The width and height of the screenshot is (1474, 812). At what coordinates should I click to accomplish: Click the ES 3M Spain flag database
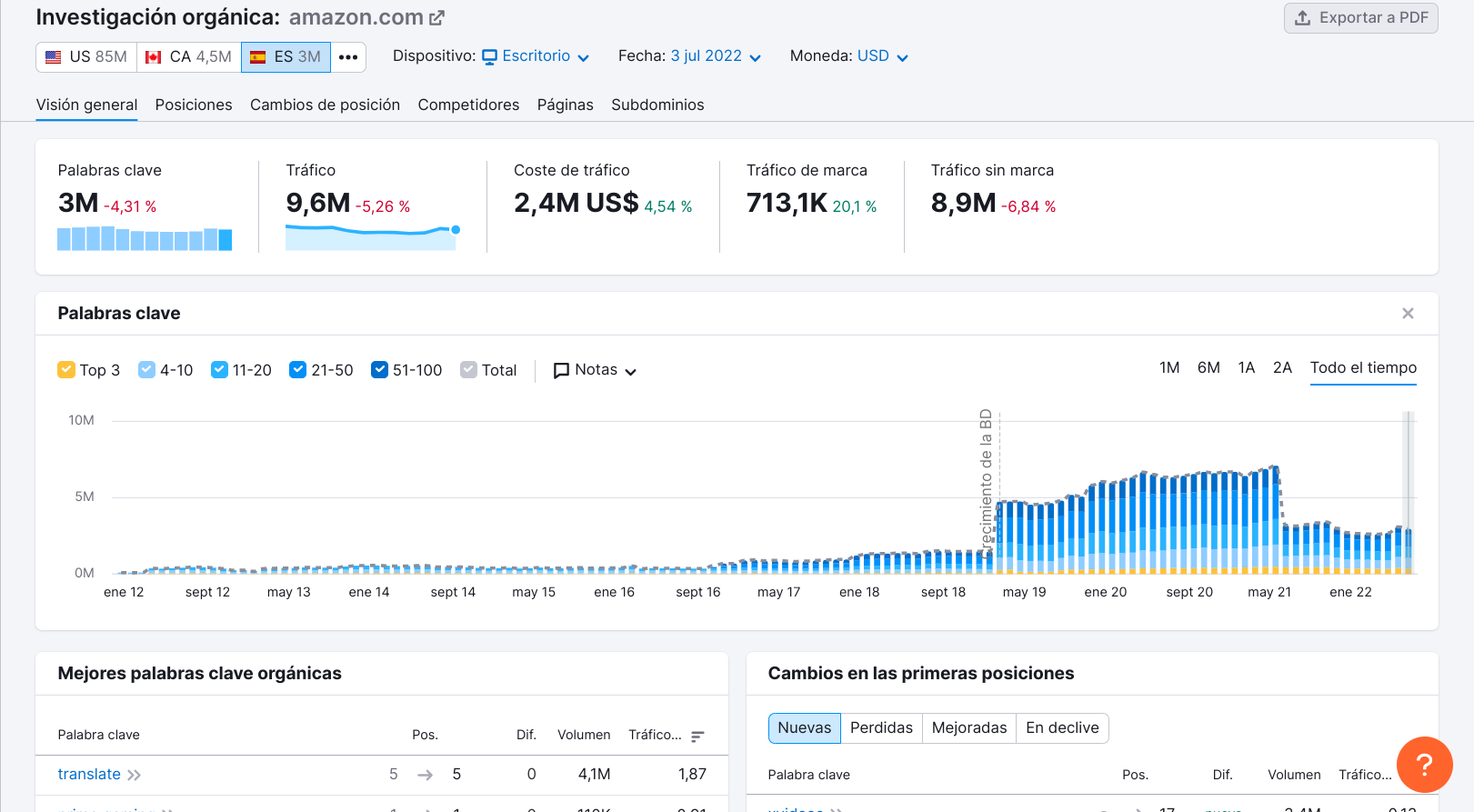(286, 56)
